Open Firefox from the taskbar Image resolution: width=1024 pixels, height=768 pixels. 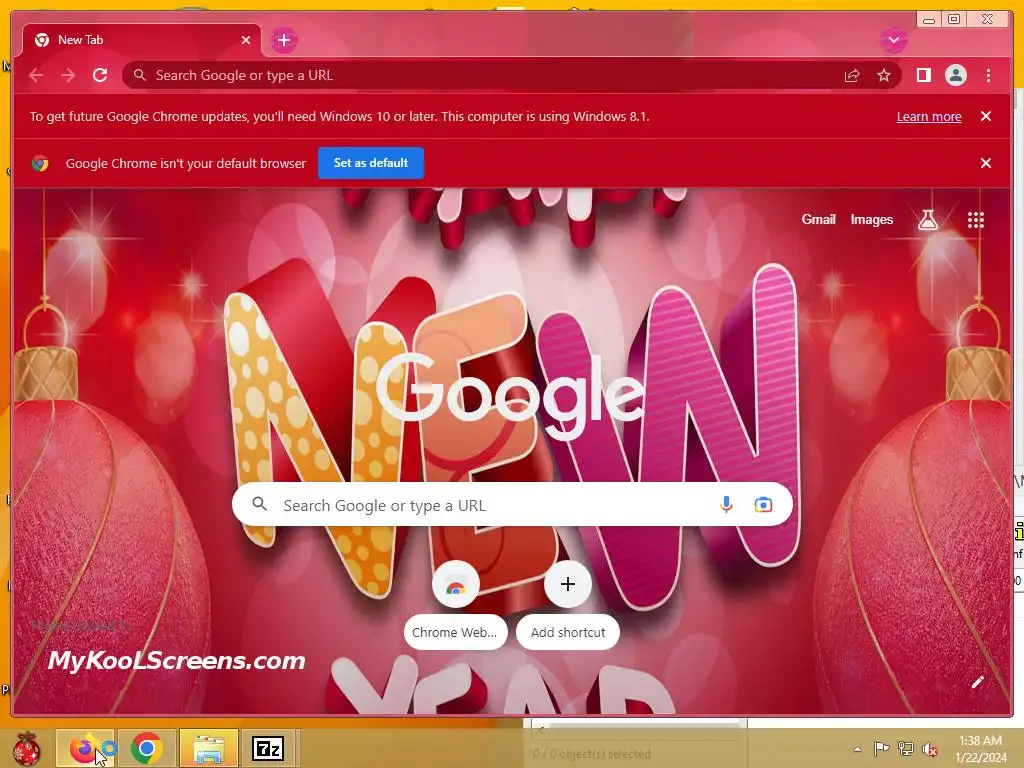(86, 748)
